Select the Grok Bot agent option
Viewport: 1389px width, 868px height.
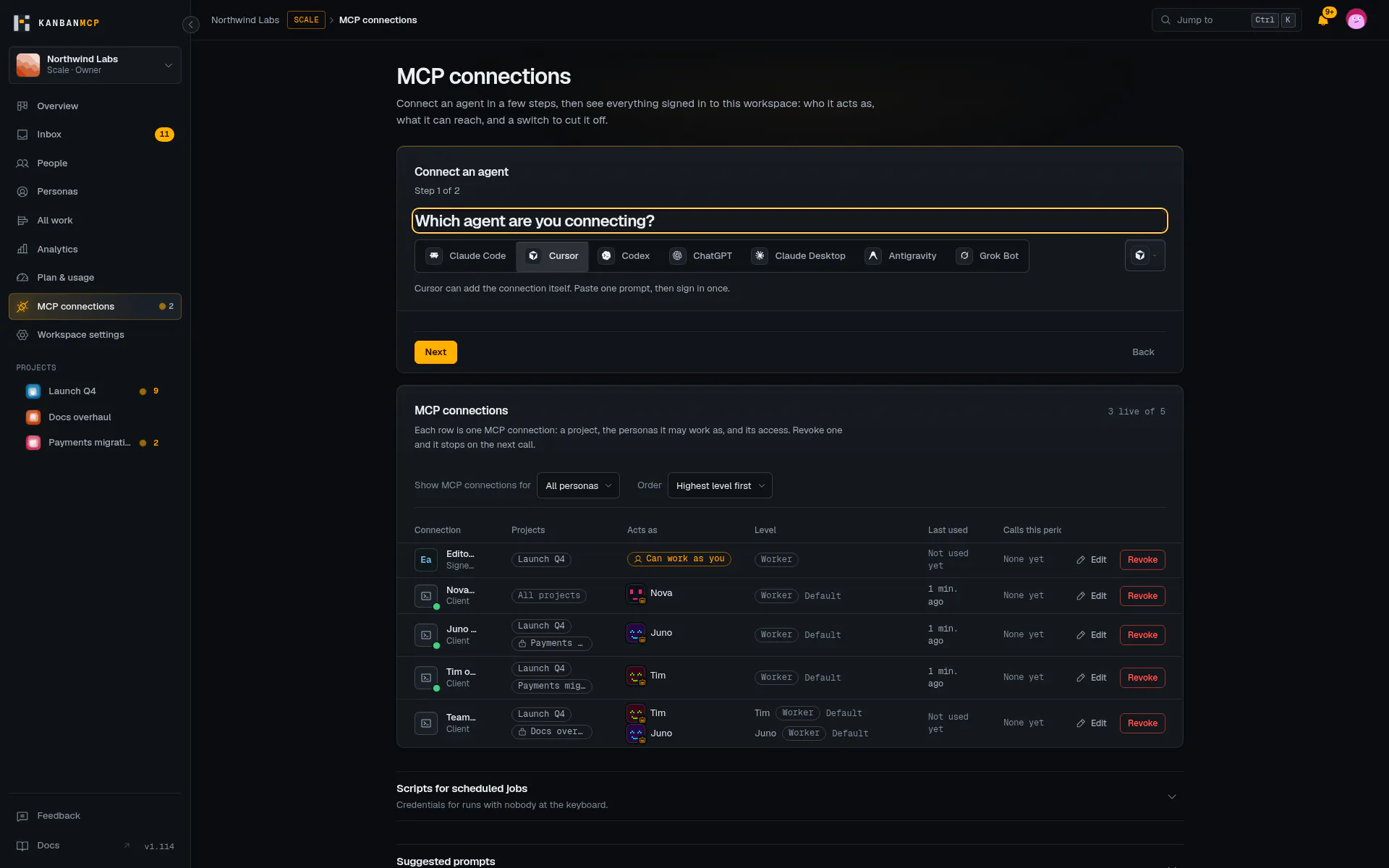click(987, 256)
